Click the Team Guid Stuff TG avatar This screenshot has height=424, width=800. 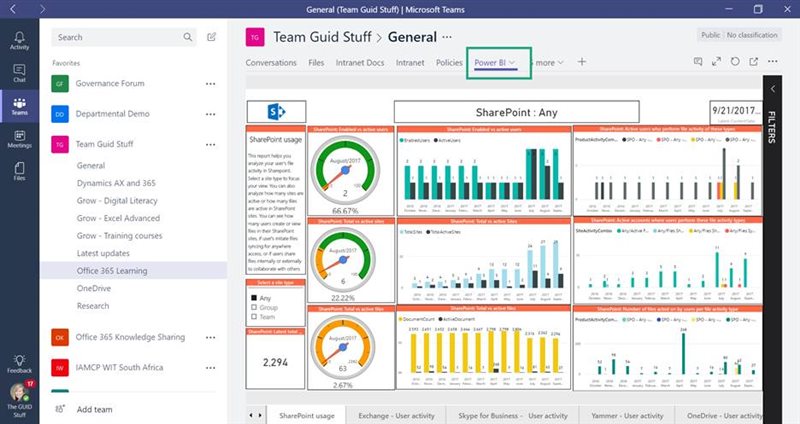click(255, 37)
